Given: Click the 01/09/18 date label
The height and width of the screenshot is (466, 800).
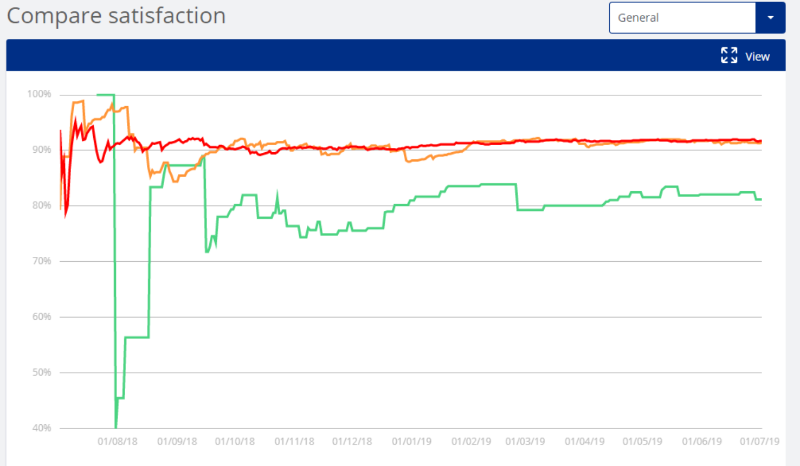Looking at the screenshot, I should click(x=177, y=442).
